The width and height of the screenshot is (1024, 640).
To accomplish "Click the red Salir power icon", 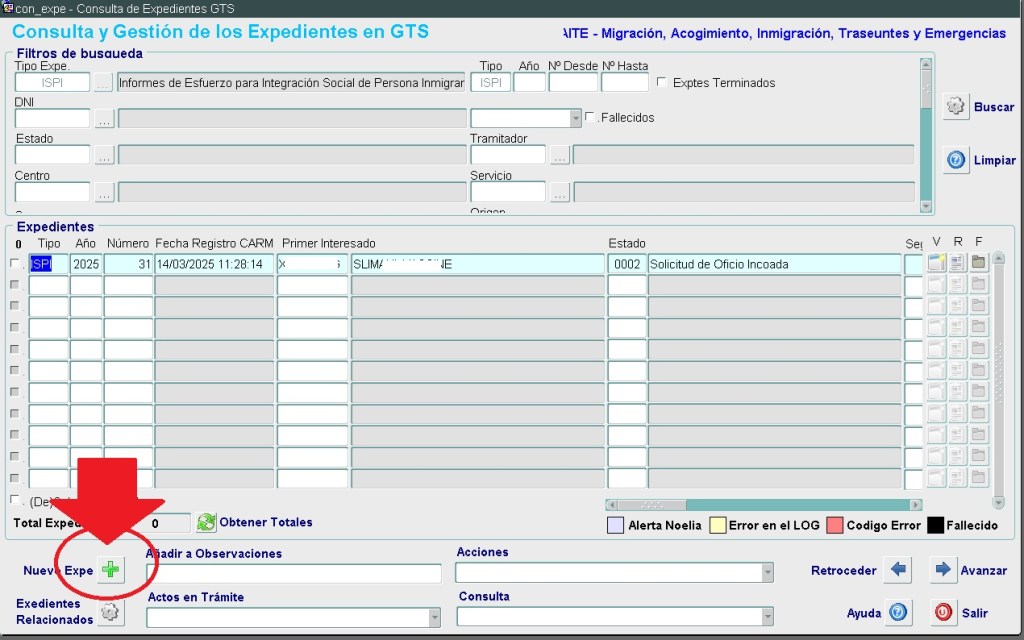I will (x=943, y=612).
